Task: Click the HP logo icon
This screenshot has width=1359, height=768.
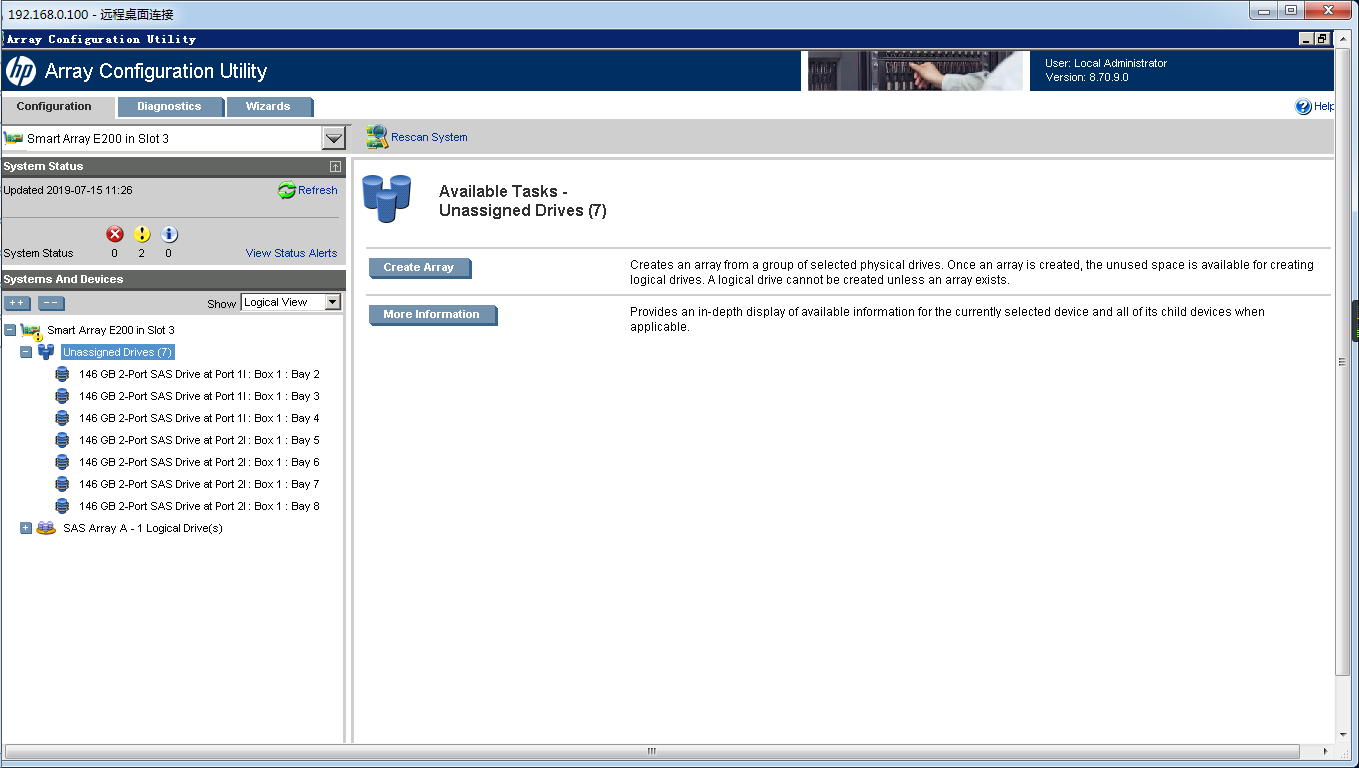Action: coord(21,71)
